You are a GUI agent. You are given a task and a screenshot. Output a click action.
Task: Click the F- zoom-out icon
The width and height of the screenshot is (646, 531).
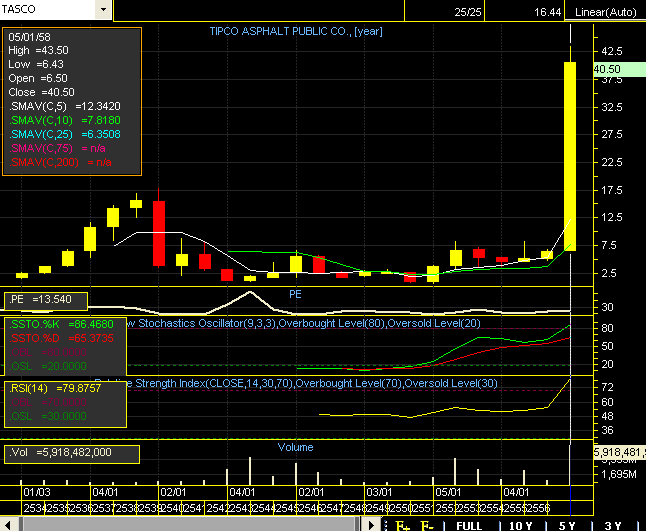[x=427, y=525]
